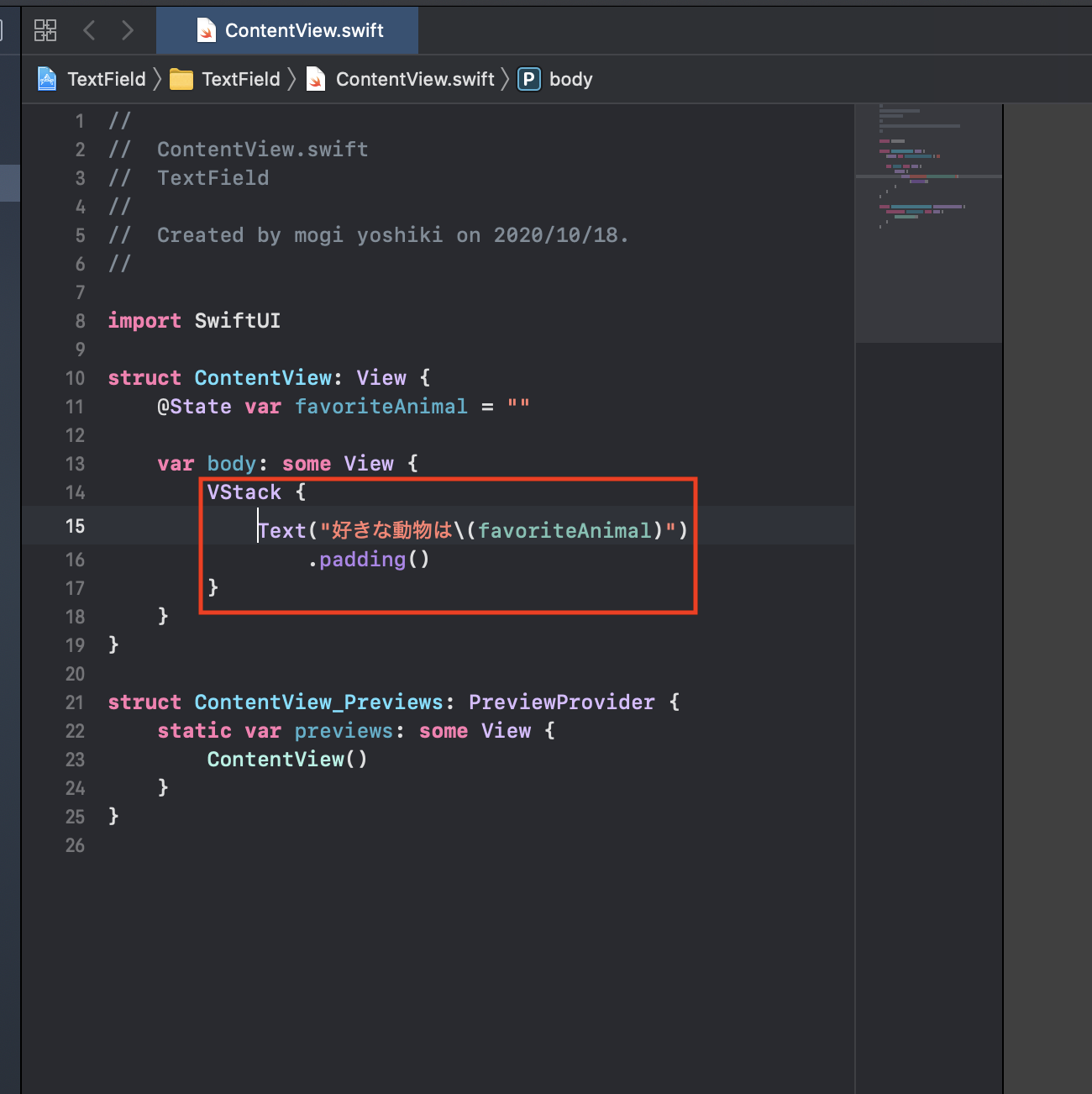Click line number 21 in the gutter
Image resolution: width=1092 pixels, height=1094 pixels.
(x=75, y=702)
